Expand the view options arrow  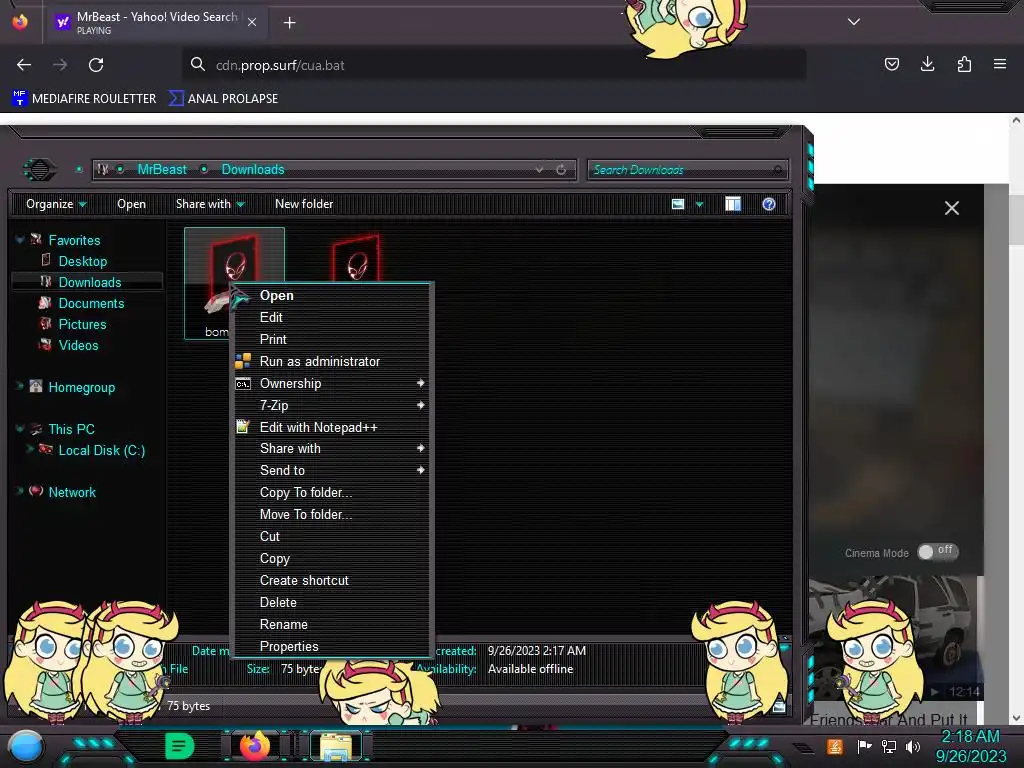pos(699,204)
